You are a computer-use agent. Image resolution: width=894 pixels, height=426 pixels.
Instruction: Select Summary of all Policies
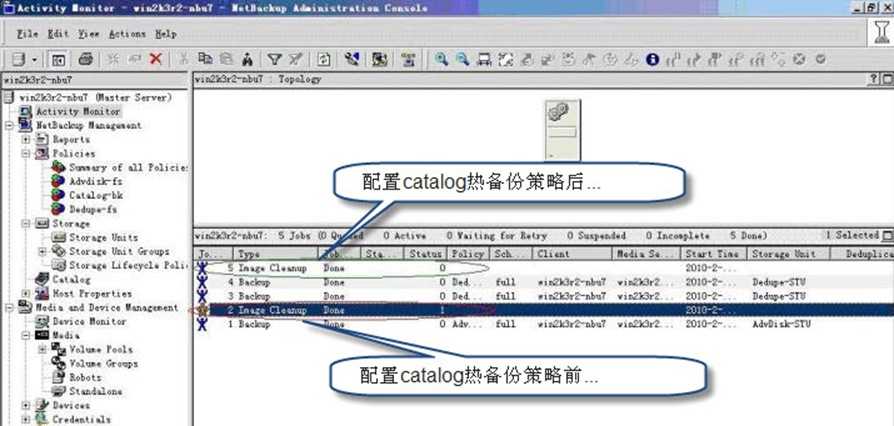coord(128,168)
